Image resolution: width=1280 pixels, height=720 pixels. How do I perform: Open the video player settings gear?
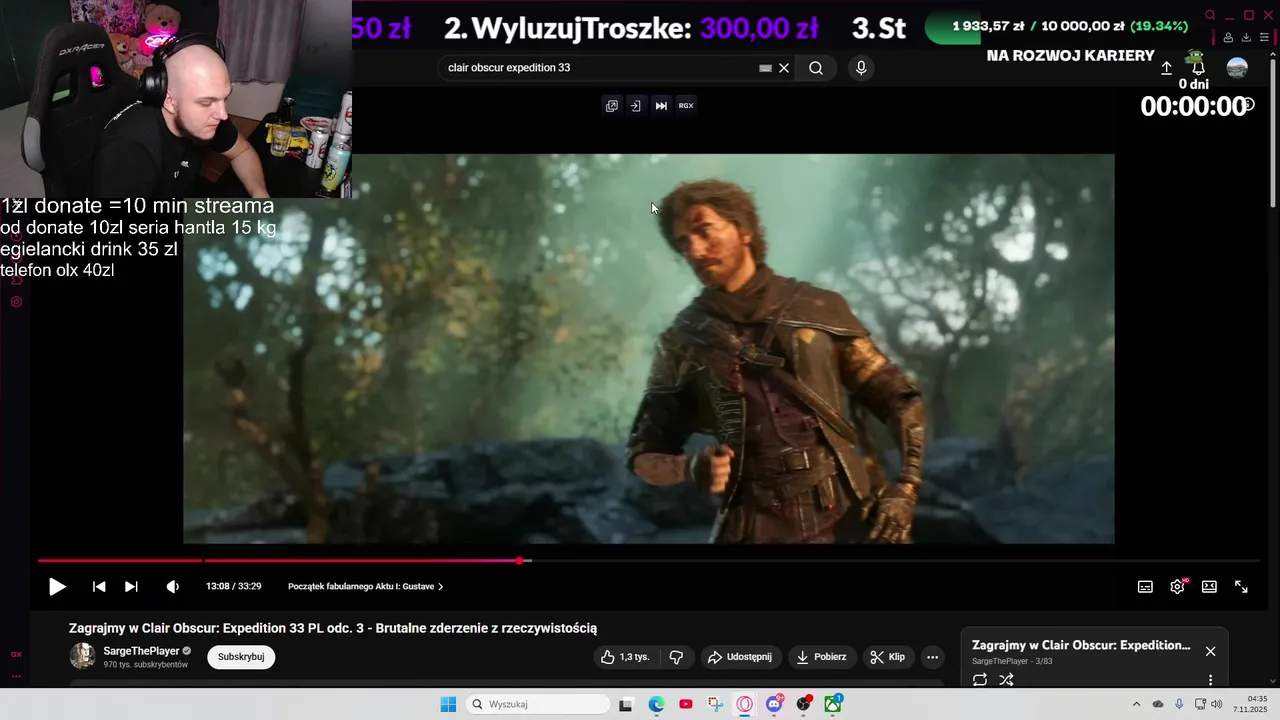coord(1177,587)
